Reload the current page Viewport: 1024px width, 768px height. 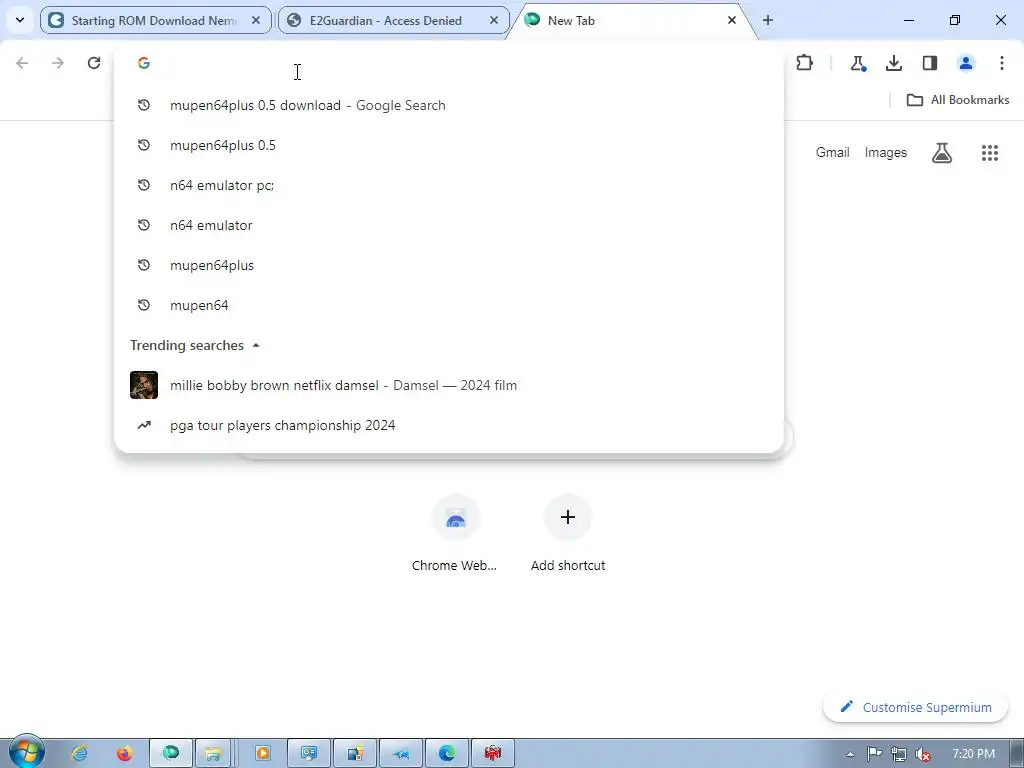click(94, 63)
